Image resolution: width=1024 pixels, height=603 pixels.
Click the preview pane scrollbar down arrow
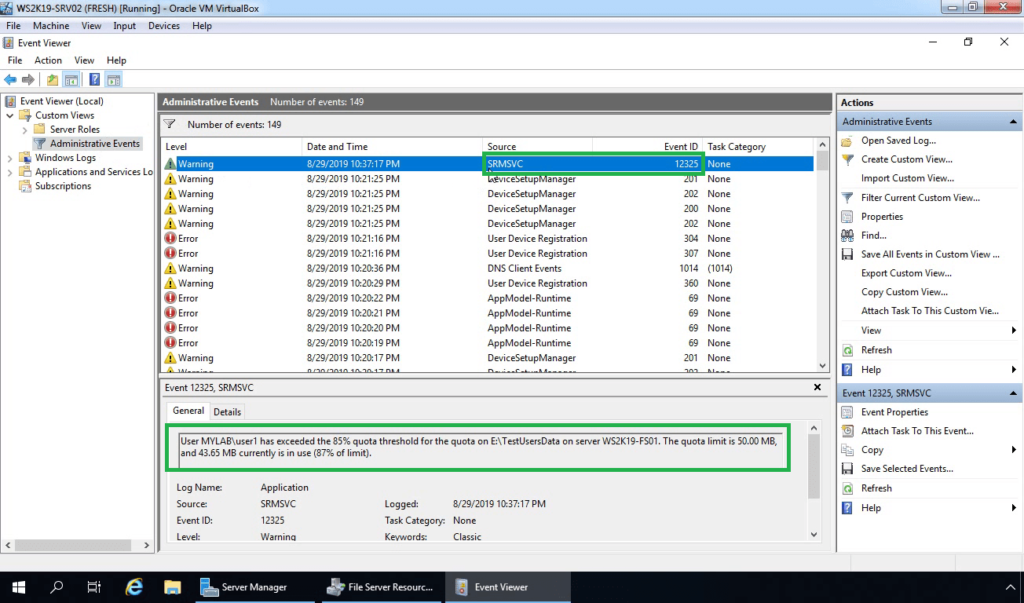pos(814,534)
